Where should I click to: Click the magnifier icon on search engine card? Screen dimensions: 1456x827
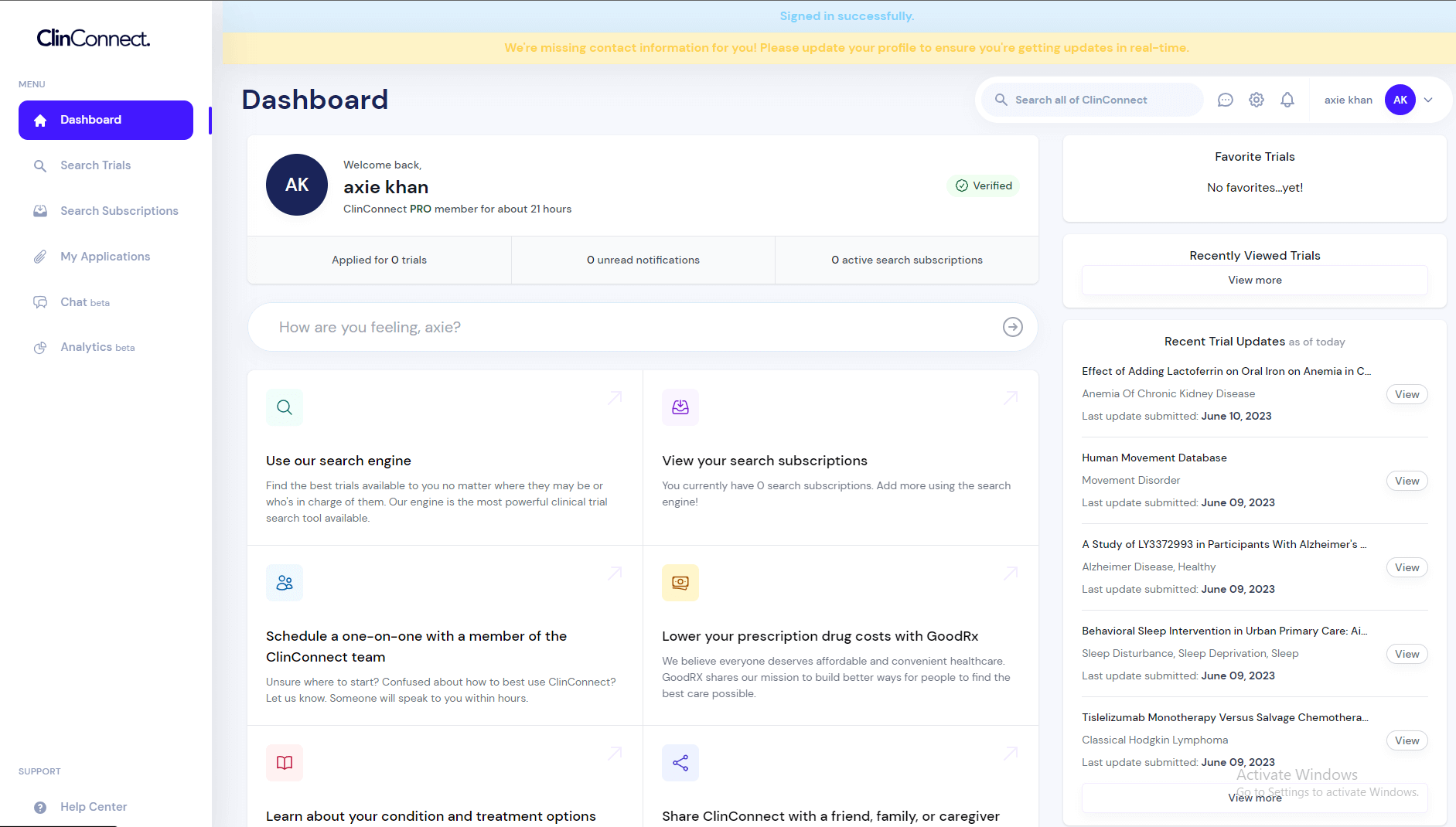point(285,407)
